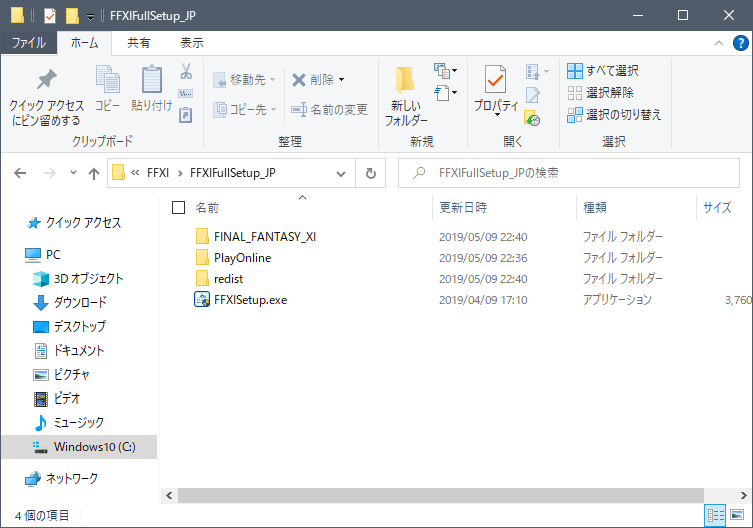Switch to large icons view in status bar

pos(737,515)
